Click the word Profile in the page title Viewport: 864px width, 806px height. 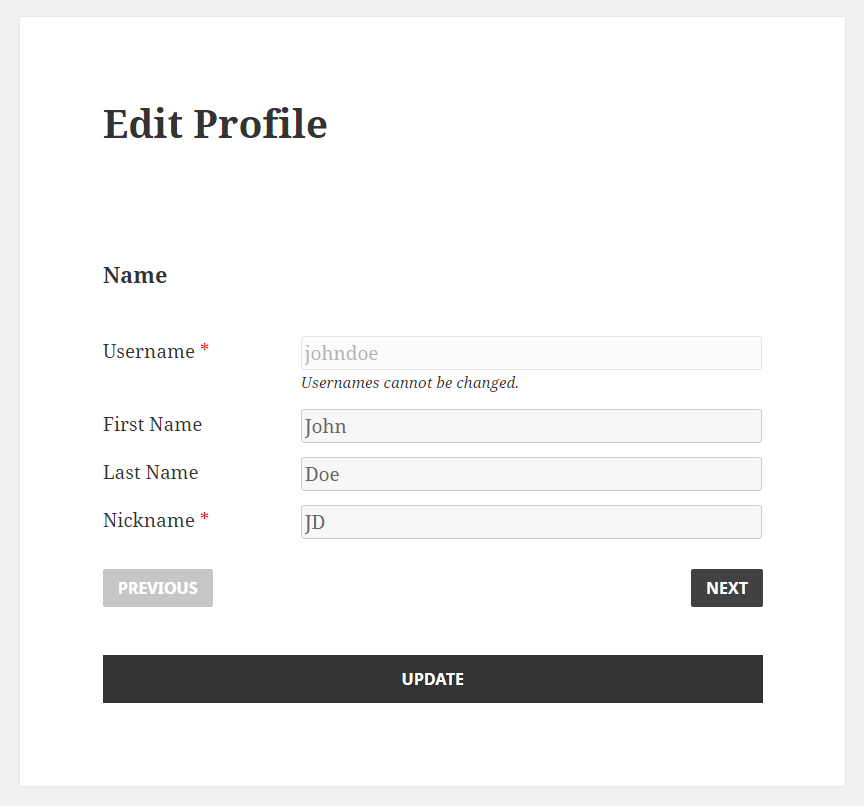pos(260,125)
